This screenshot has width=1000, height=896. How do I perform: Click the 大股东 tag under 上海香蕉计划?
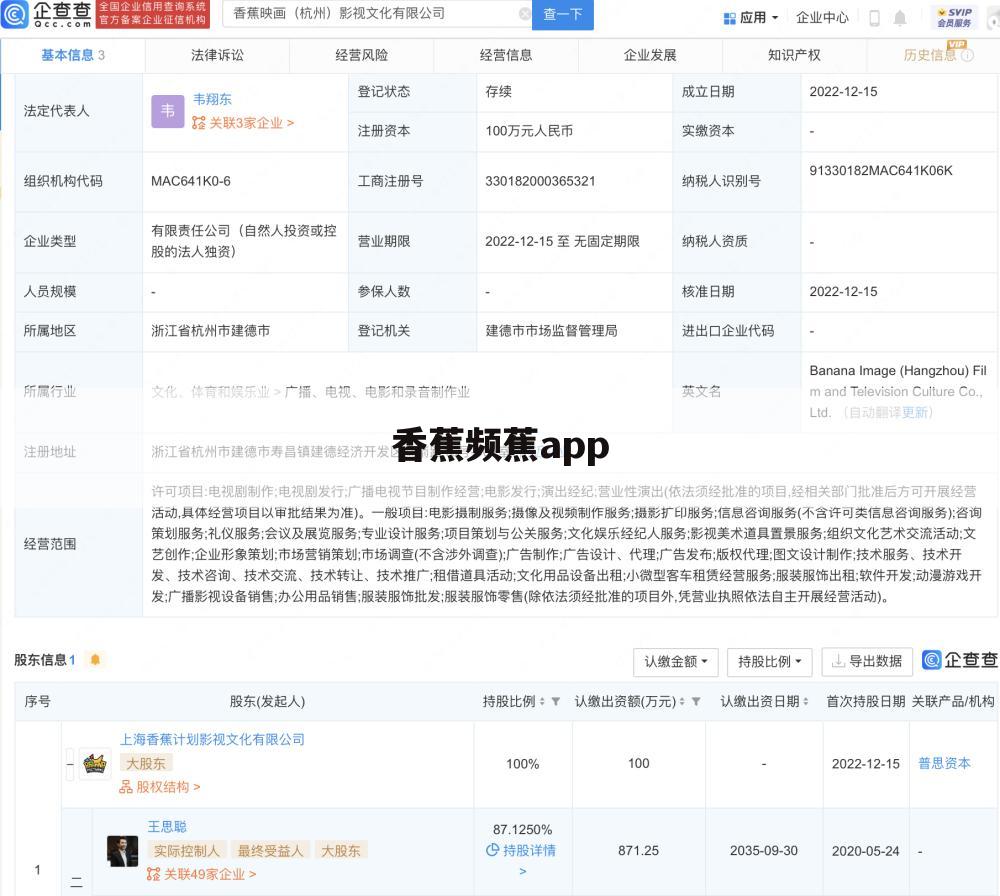146,764
